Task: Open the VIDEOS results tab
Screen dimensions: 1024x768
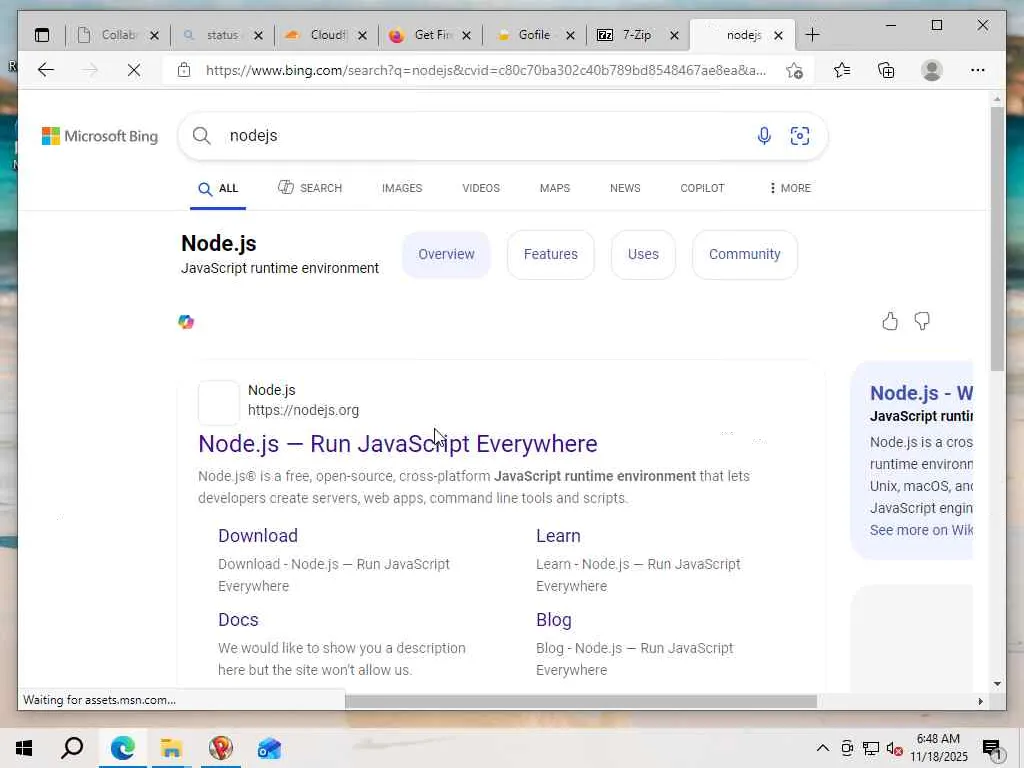Action: [x=481, y=188]
